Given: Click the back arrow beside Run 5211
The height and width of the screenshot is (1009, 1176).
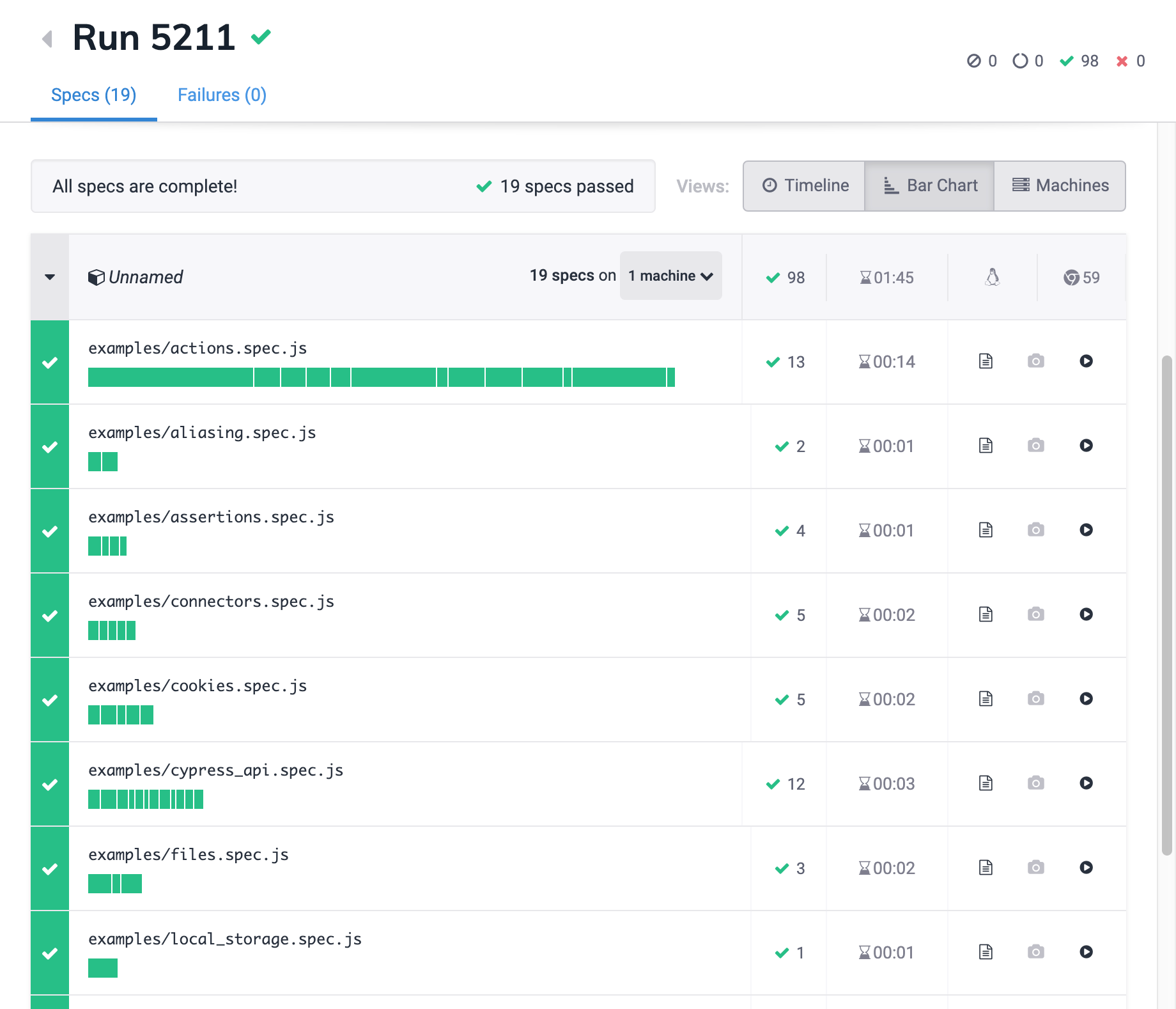Looking at the screenshot, I should (47, 39).
